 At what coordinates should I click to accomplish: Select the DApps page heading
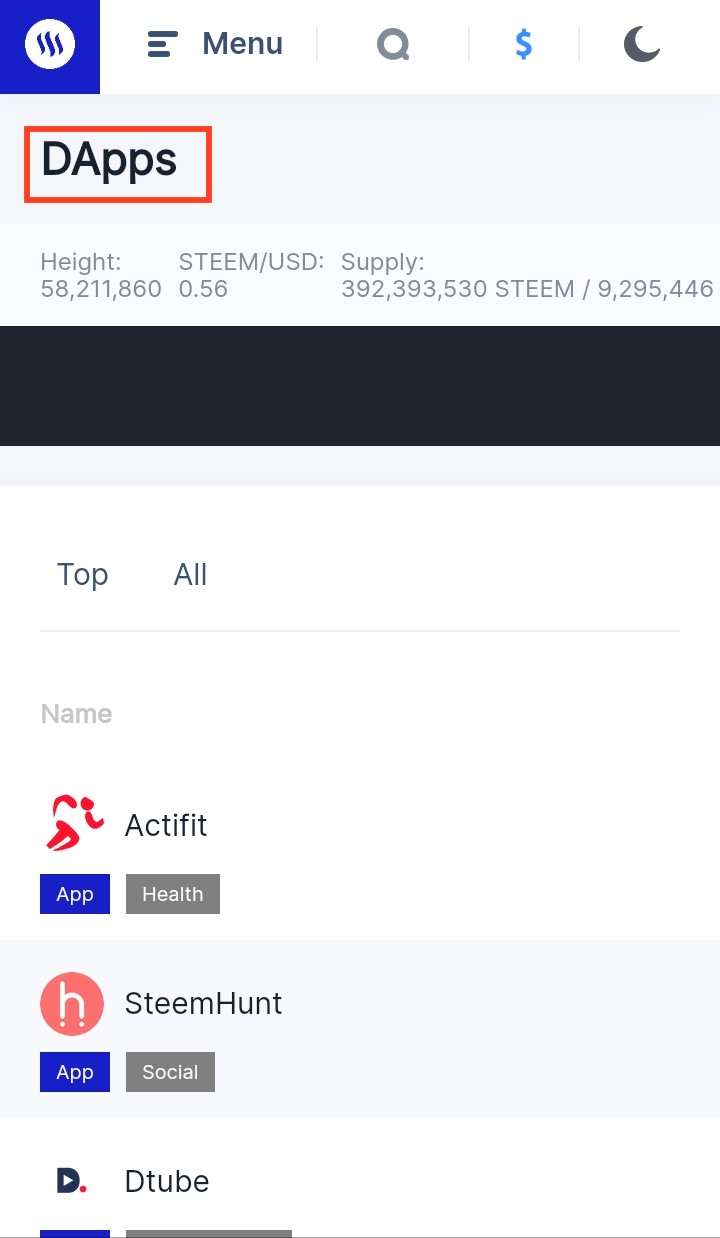(109, 160)
